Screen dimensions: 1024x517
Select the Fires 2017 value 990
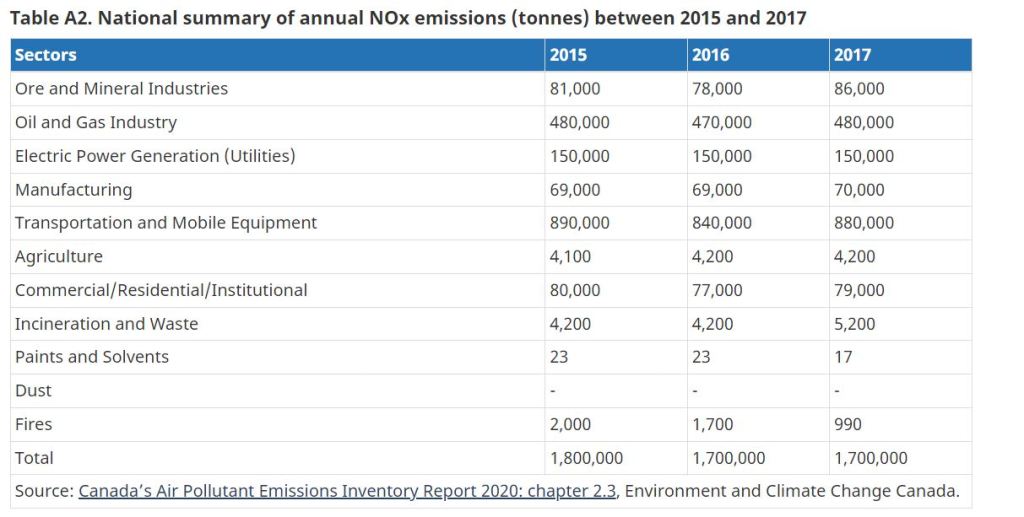pyautogui.click(x=848, y=424)
